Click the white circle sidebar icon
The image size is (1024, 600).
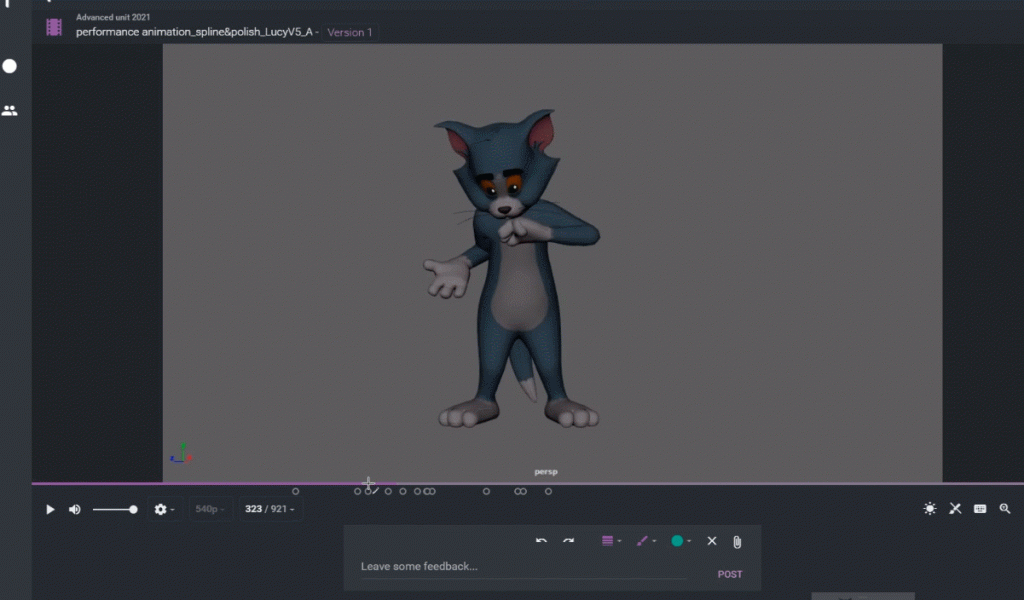coord(10,66)
